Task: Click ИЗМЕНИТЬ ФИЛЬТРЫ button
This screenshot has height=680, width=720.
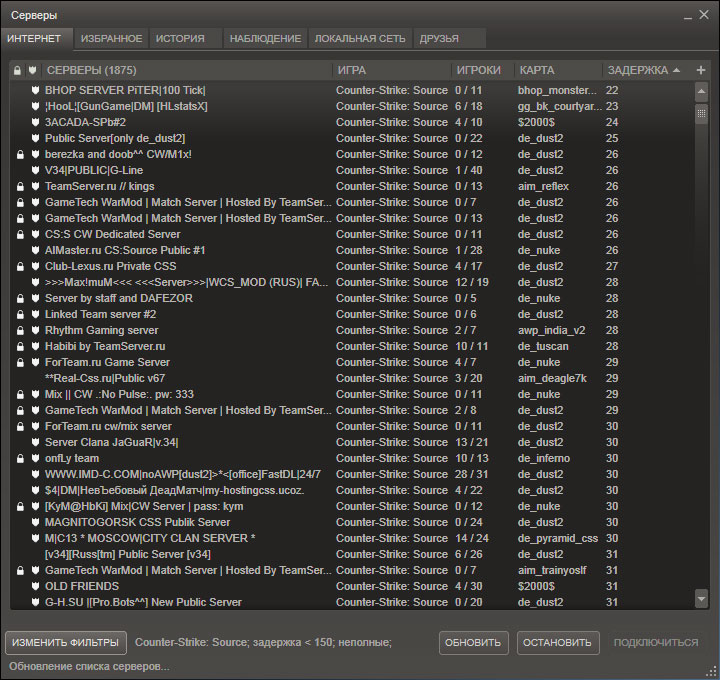Action: [x=66, y=643]
